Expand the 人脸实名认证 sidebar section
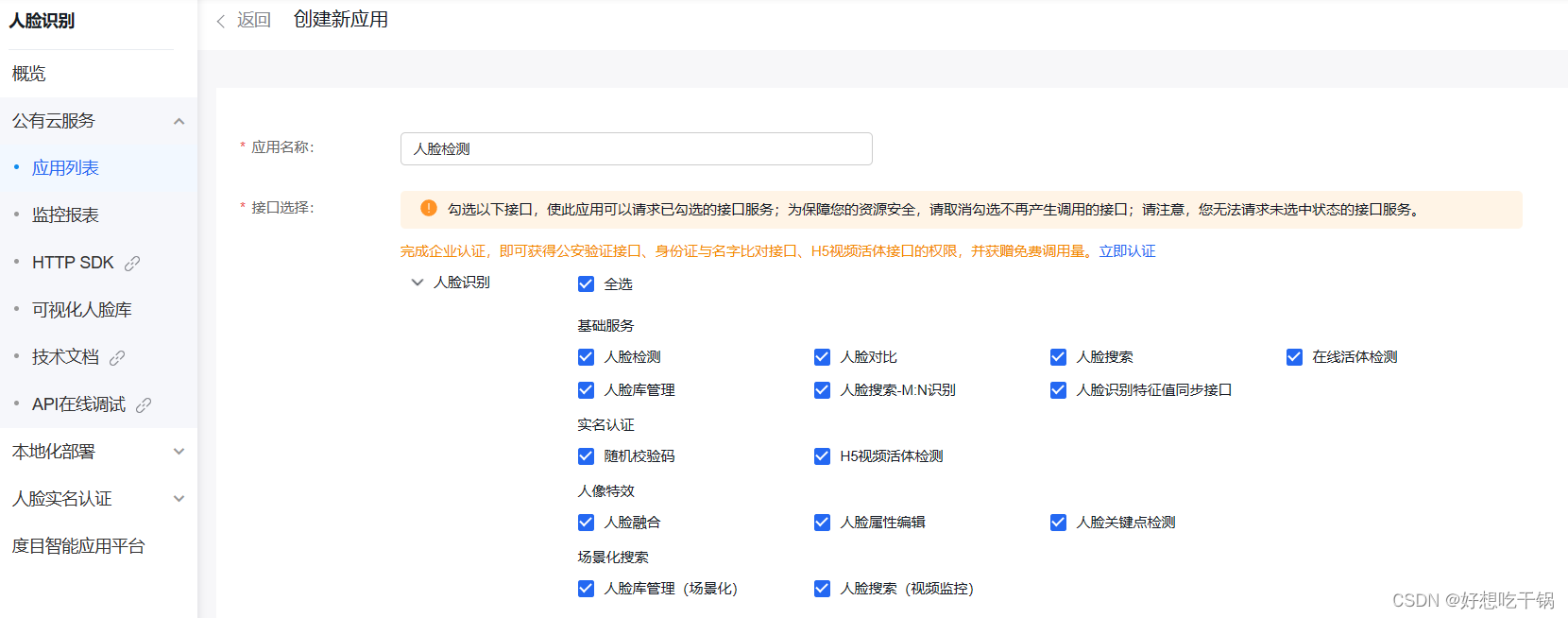The height and width of the screenshot is (618, 1568). click(x=179, y=499)
